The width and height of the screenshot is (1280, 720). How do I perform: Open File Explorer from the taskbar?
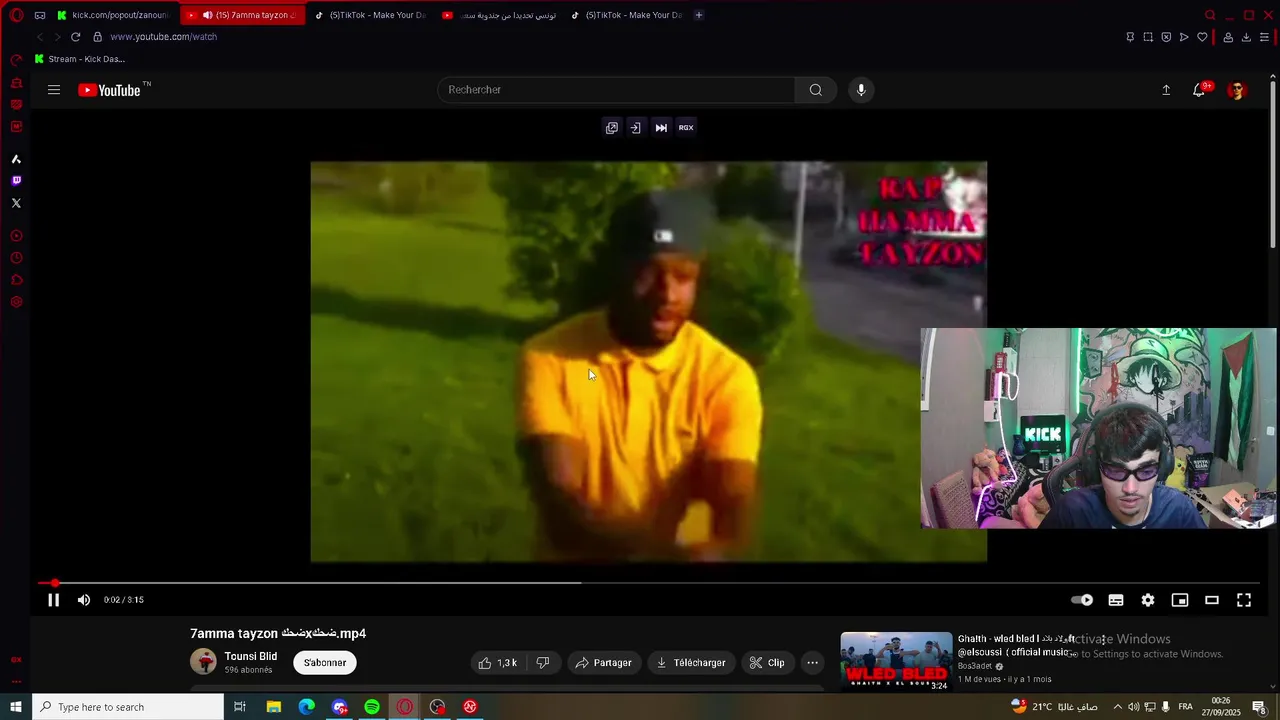point(273,707)
